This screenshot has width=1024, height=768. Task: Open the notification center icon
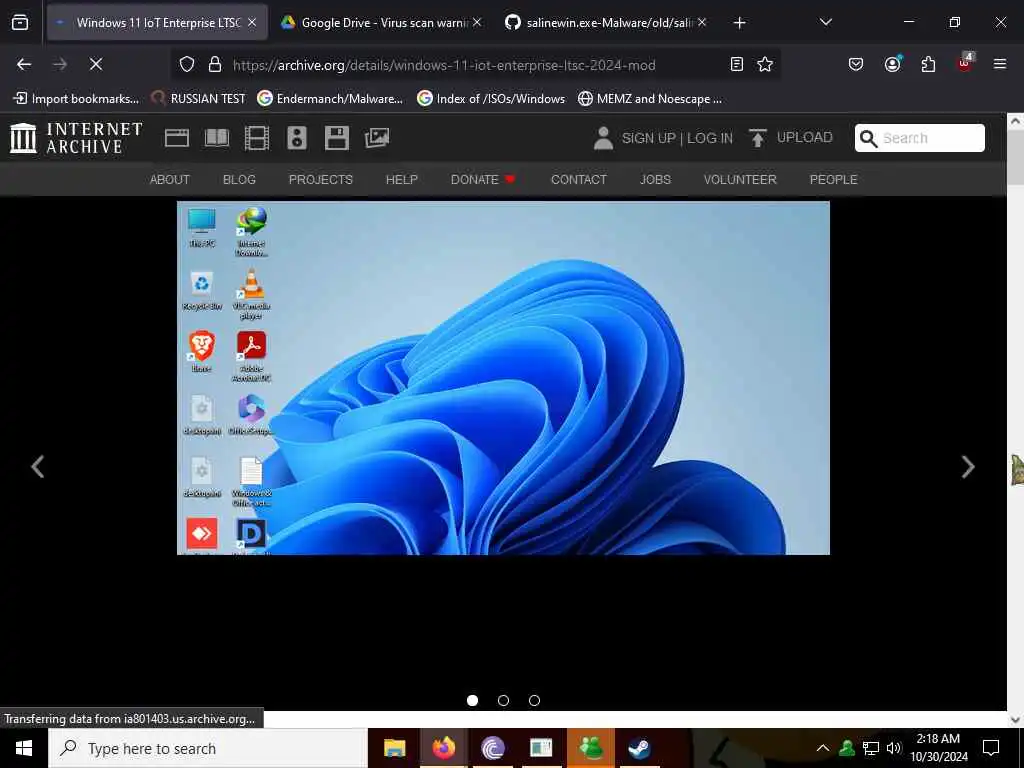click(991, 748)
